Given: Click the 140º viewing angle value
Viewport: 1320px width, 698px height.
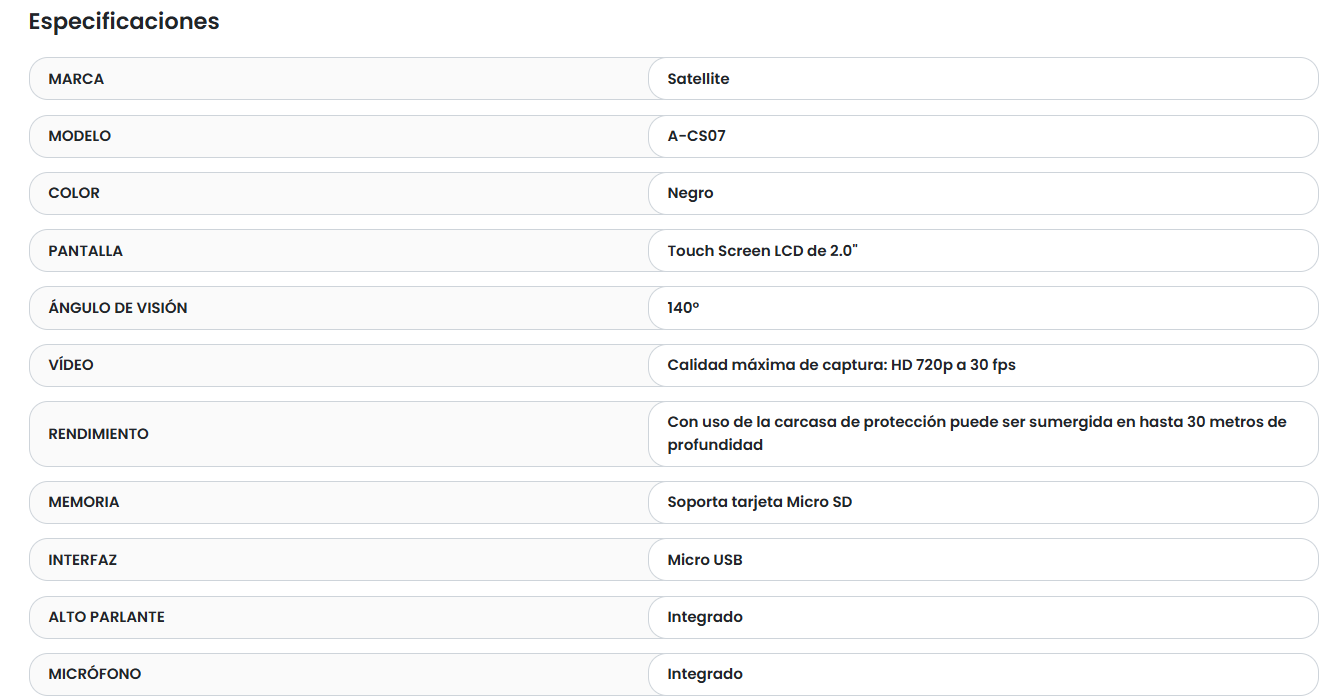Looking at the screenshot, I should point(683,308).
